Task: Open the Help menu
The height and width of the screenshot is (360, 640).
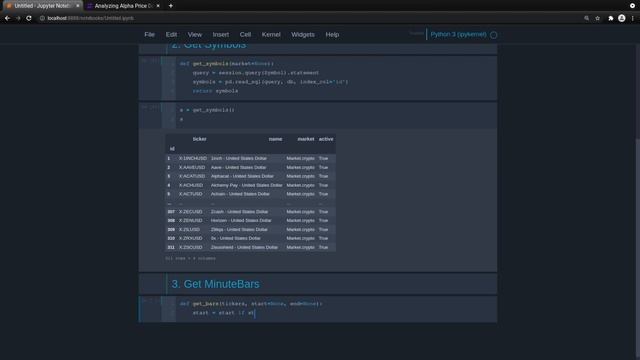Action: [x=332, y=35]
